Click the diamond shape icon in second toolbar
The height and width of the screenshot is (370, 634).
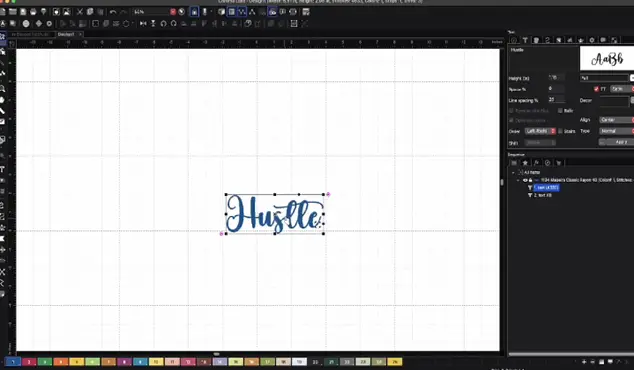(x=39, y=23)
